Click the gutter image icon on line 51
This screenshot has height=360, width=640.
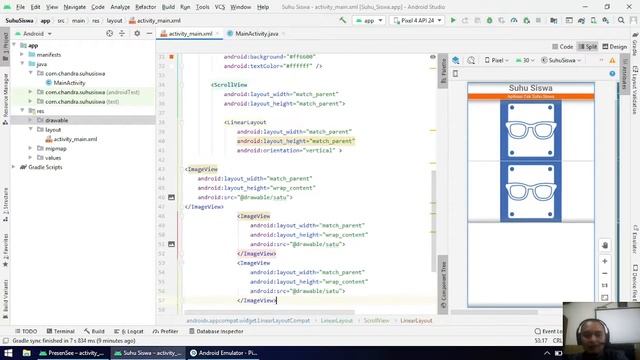tap(171, 244)
